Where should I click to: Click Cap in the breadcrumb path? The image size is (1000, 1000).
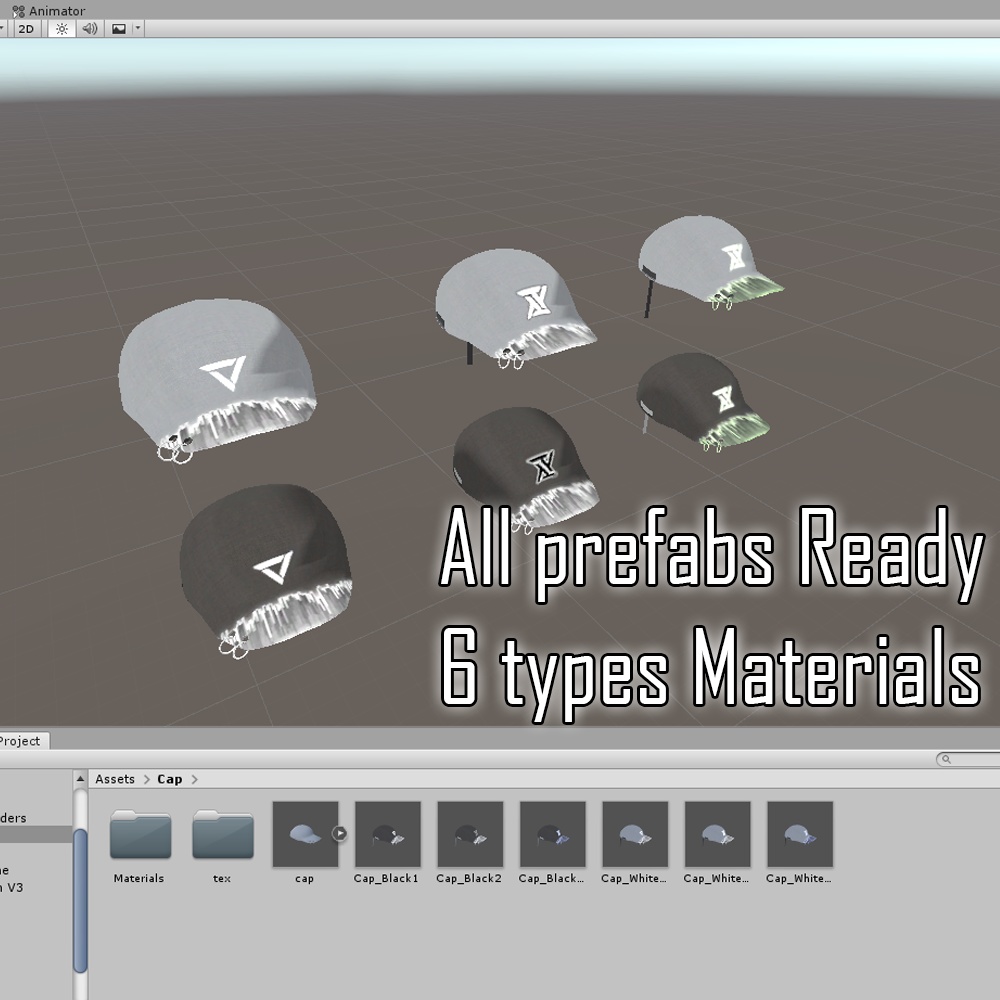(170, 779)
